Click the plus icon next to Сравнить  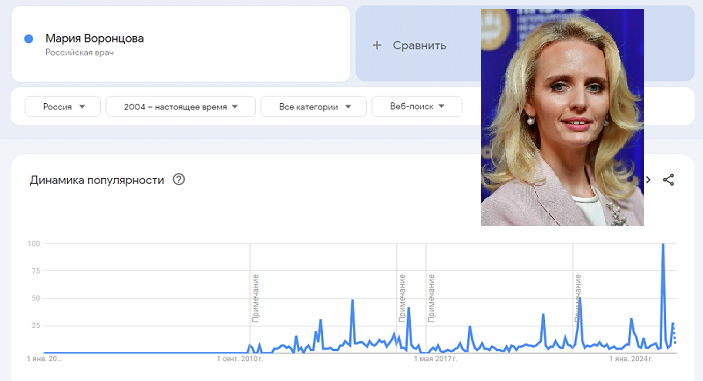(x=377, y=45)
